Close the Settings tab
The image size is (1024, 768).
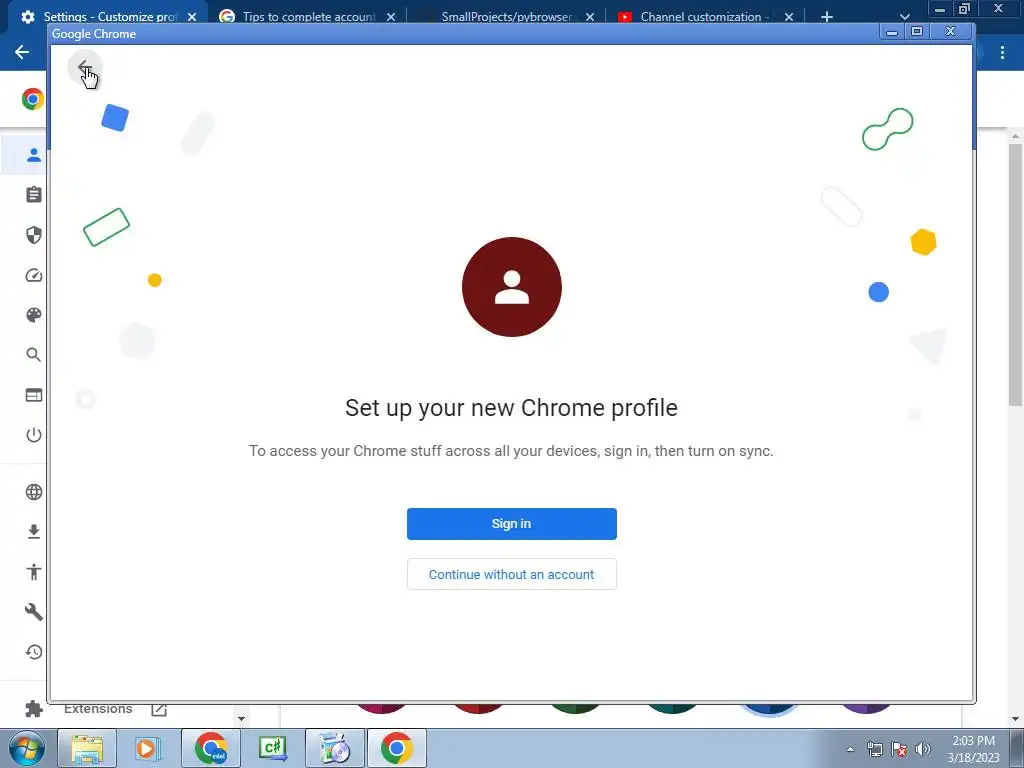pos(192,17)
